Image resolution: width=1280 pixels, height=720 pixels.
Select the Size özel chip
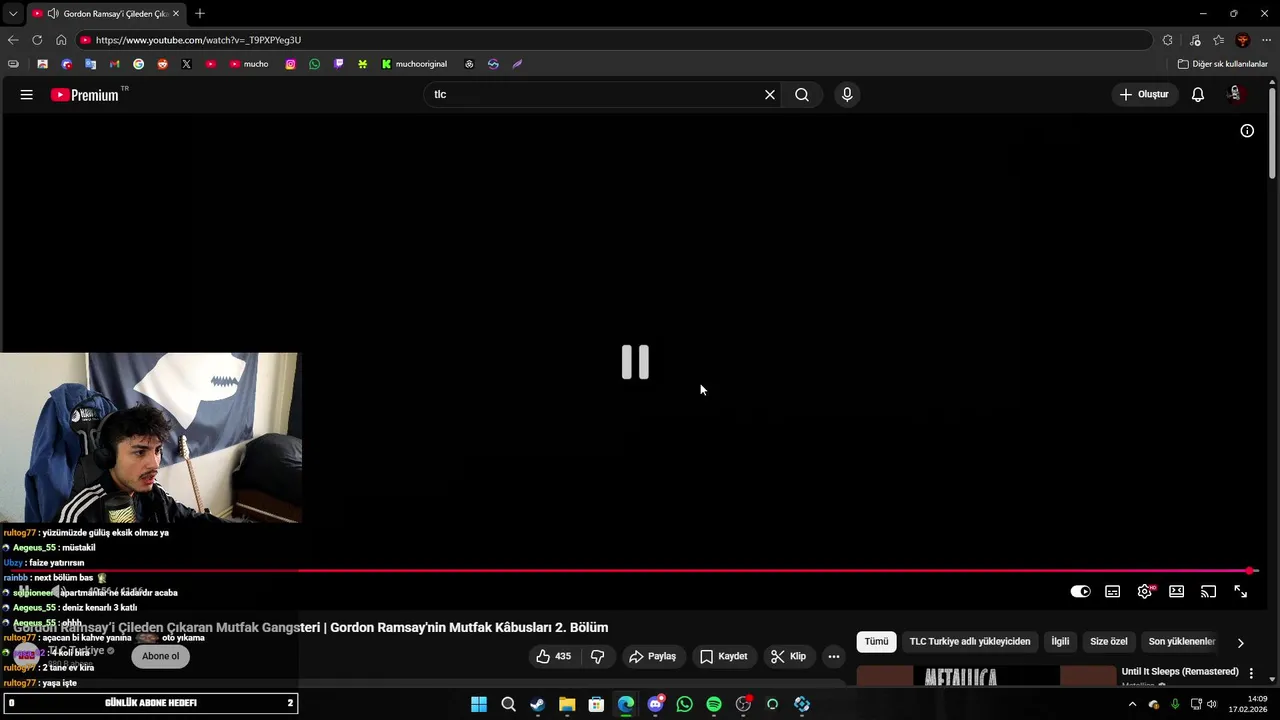pos(1109,642)
